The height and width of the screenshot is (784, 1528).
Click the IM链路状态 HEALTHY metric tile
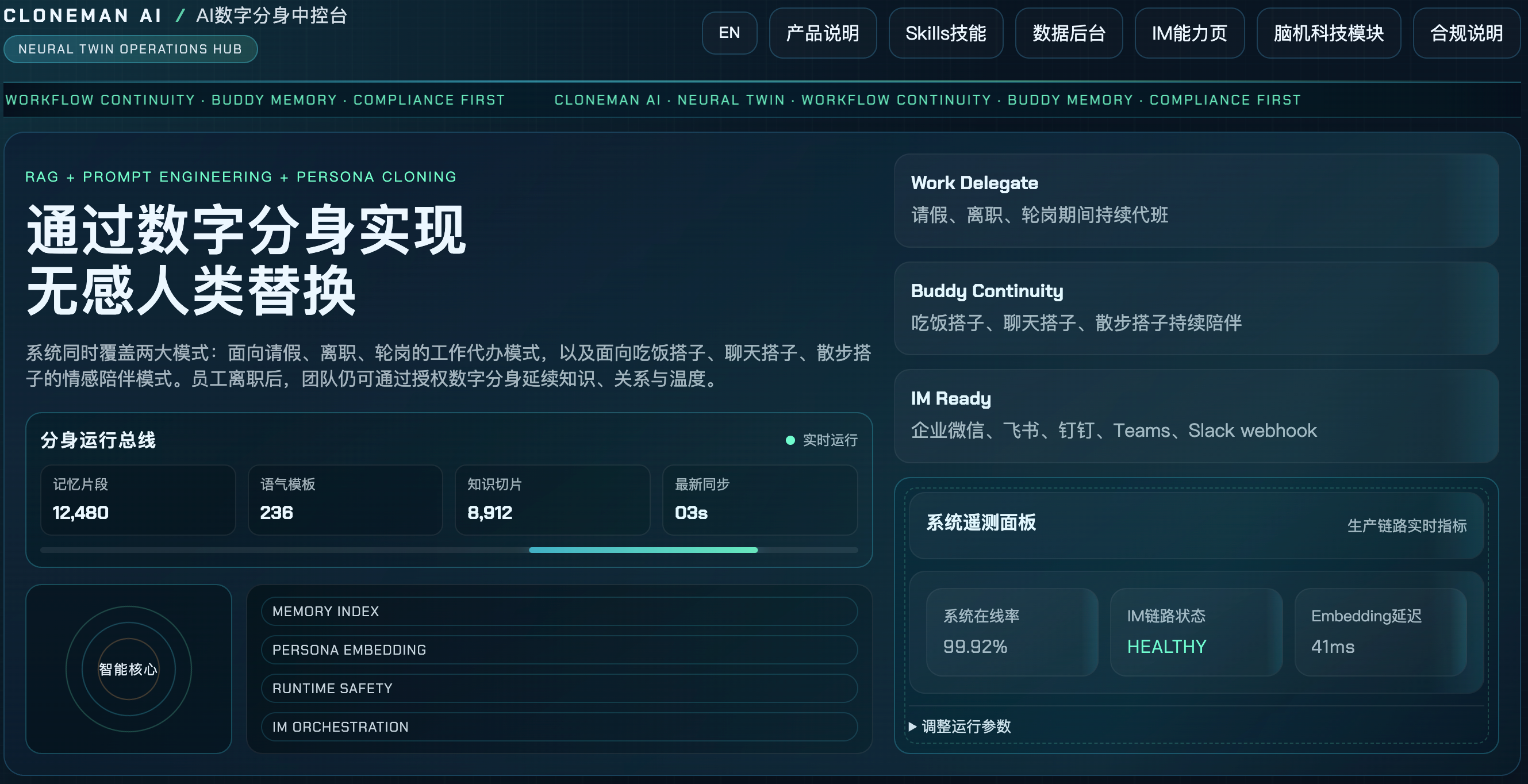click(x=1196, y=632)
